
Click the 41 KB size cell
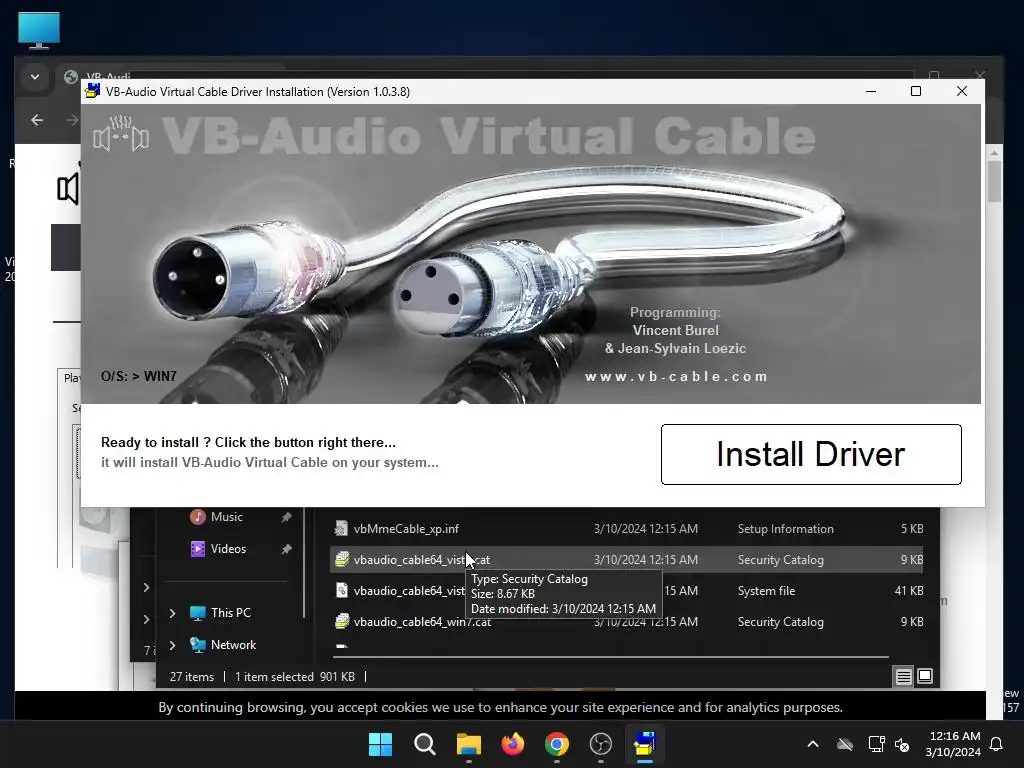909,591
